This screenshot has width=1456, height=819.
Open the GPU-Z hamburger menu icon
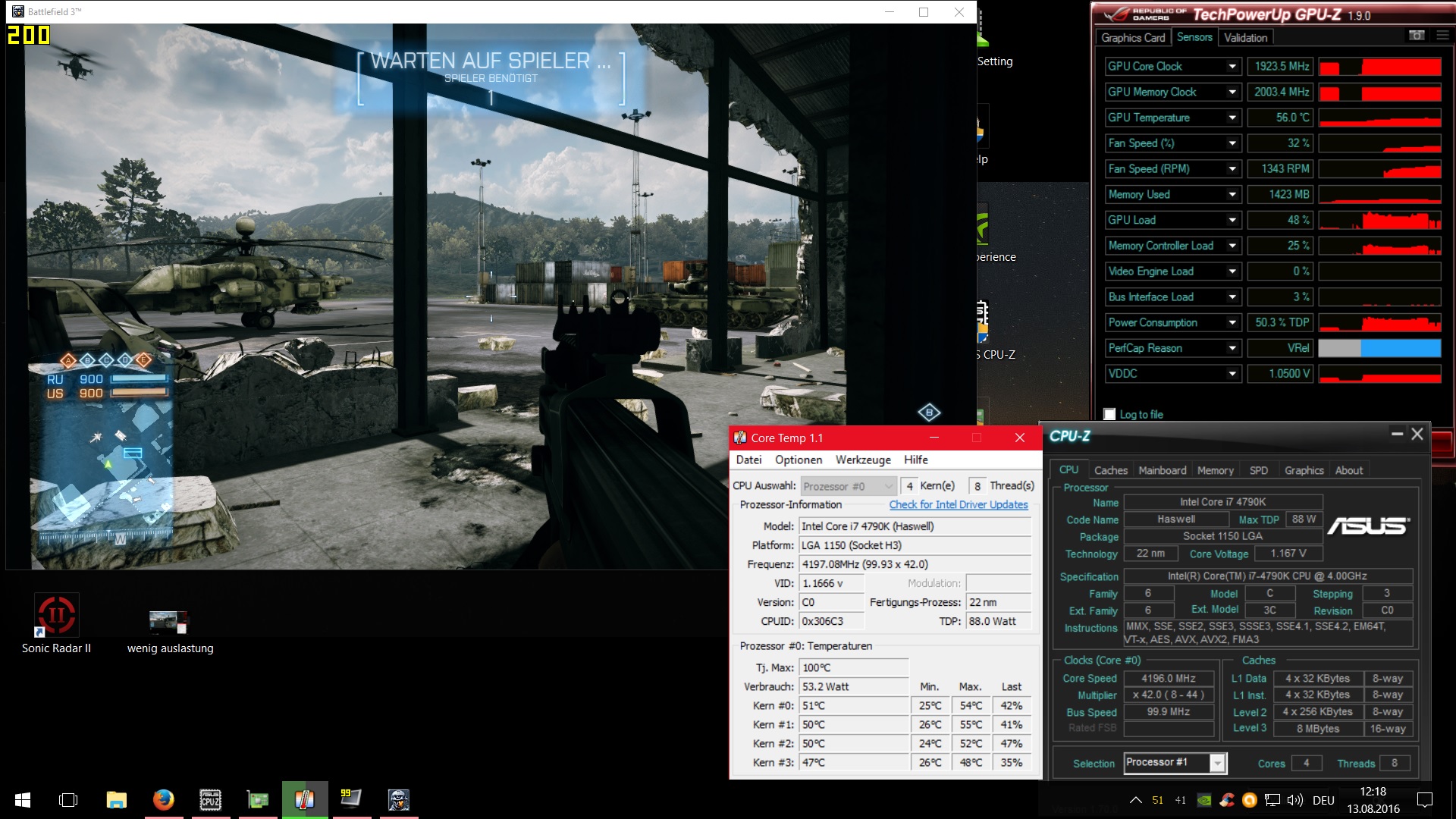coord(1442,36)
